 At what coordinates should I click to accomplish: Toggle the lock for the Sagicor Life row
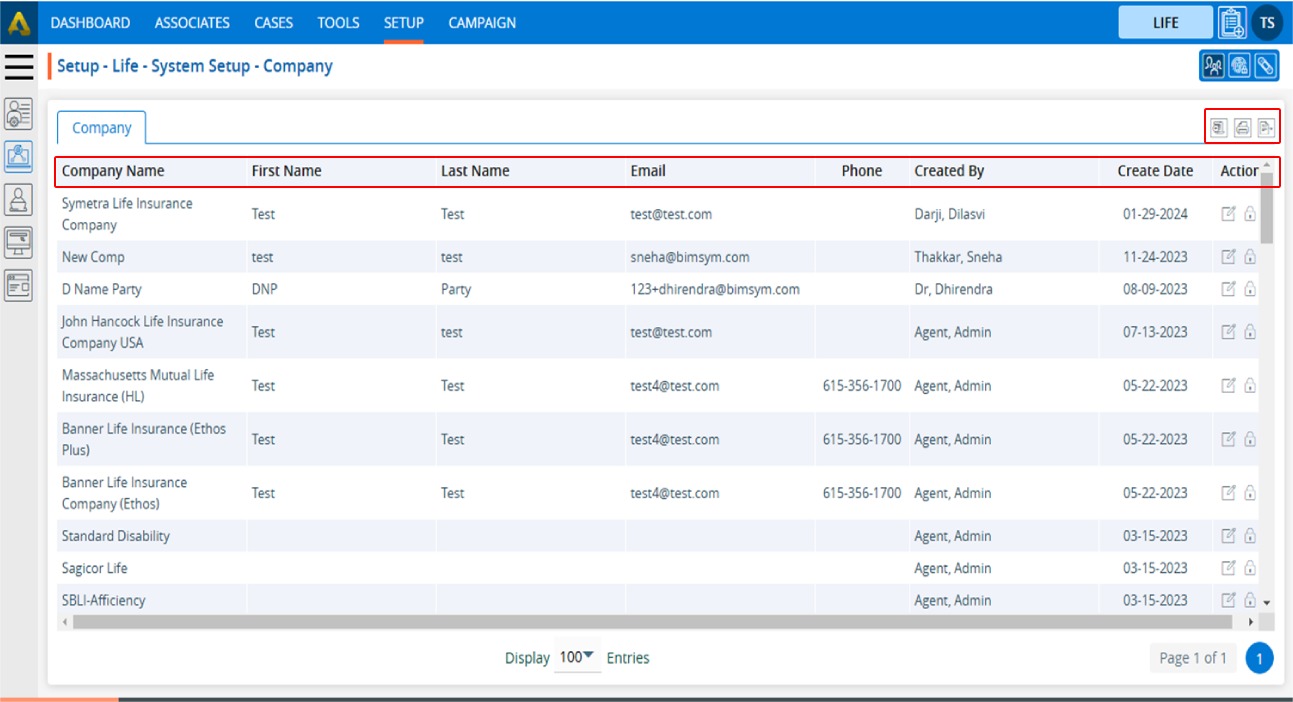click(x=1250, y=568)
